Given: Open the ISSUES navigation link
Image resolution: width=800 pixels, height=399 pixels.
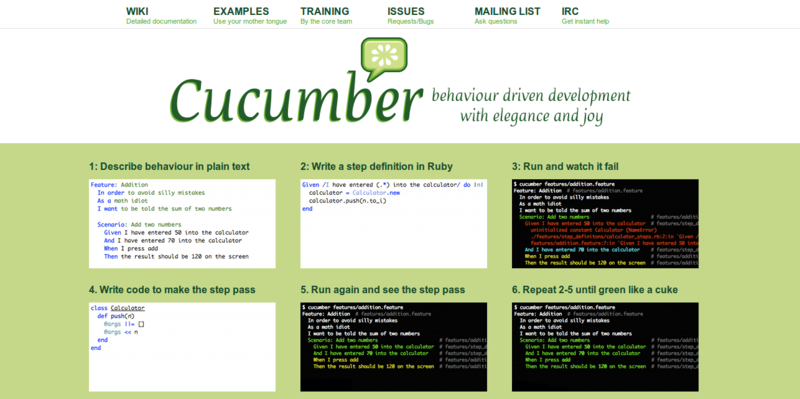Looking at the screenshot, I should pos(406,11).
